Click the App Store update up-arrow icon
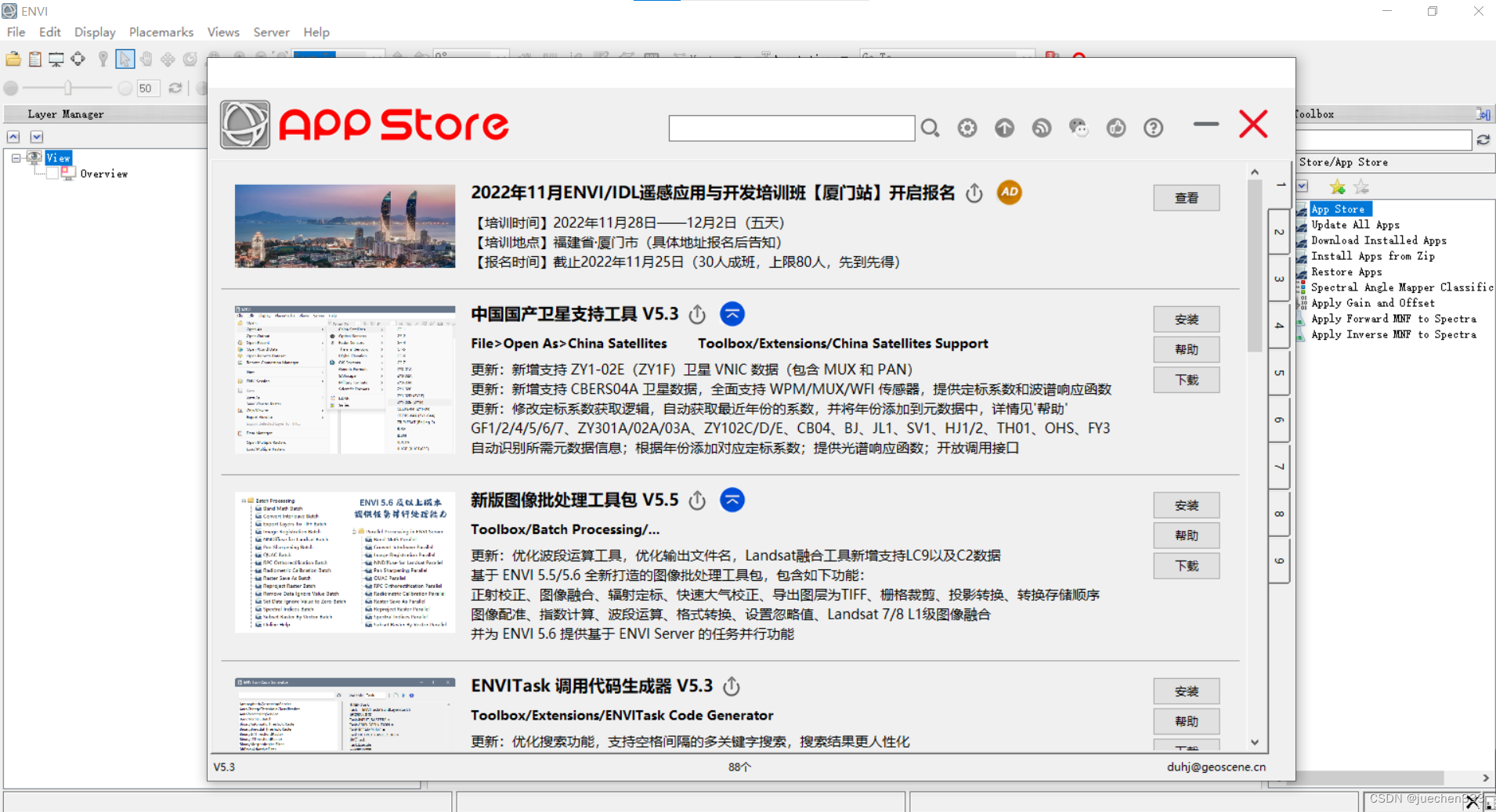The height and width of the screenshot is (812, 1496). click(1004, 128)
